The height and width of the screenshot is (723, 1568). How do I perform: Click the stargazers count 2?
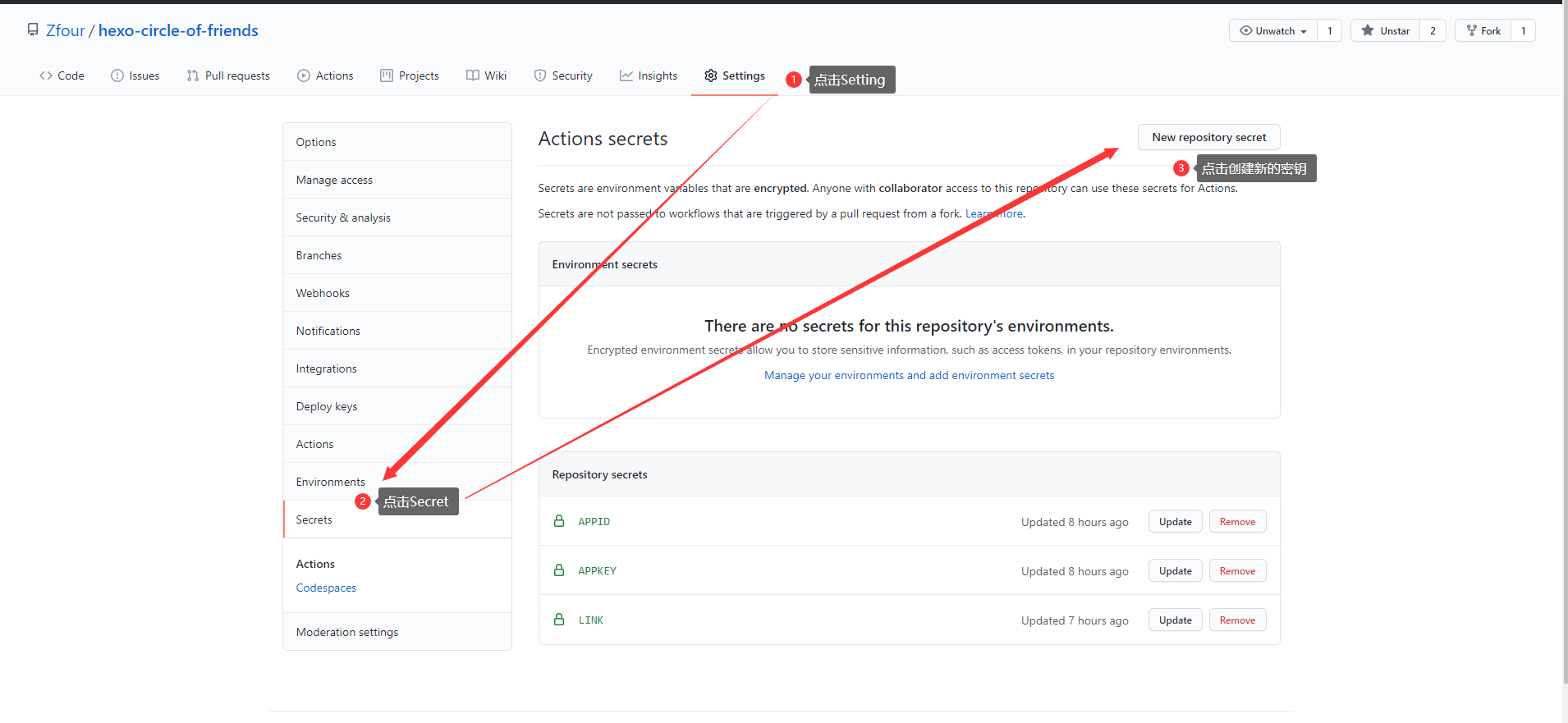1433,30
